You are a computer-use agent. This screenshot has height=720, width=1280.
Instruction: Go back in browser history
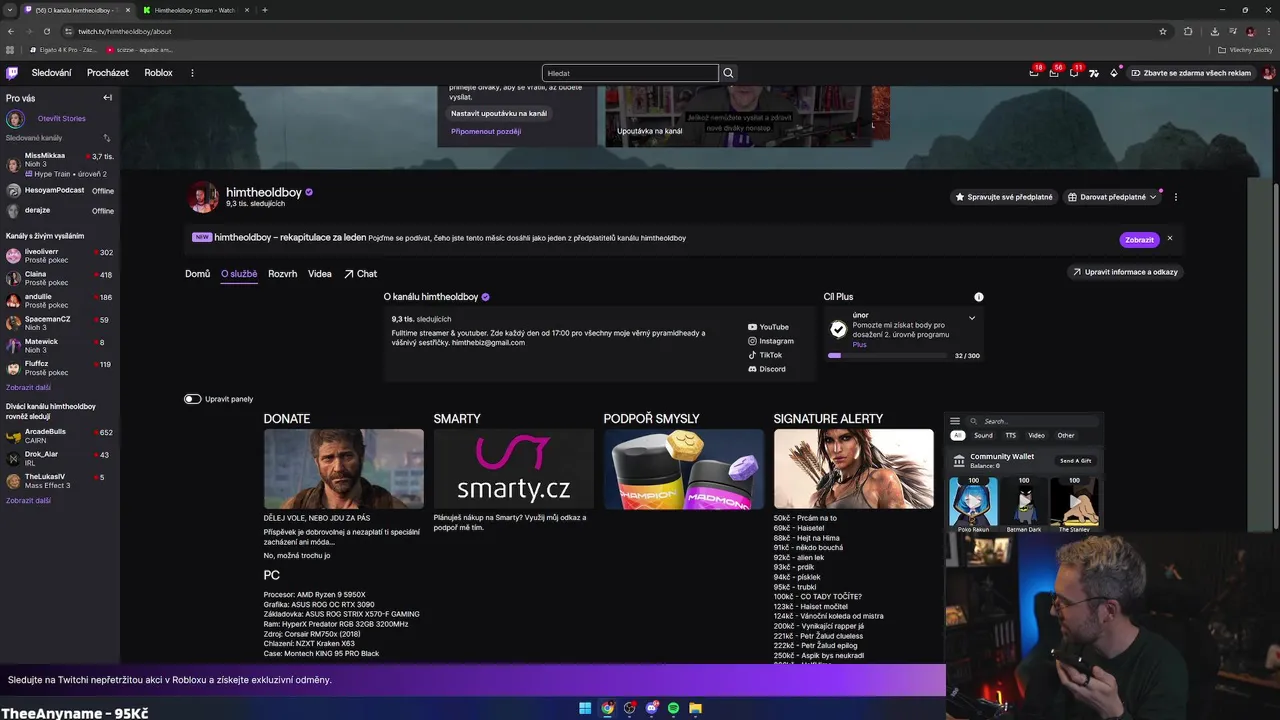pos(11,31)
